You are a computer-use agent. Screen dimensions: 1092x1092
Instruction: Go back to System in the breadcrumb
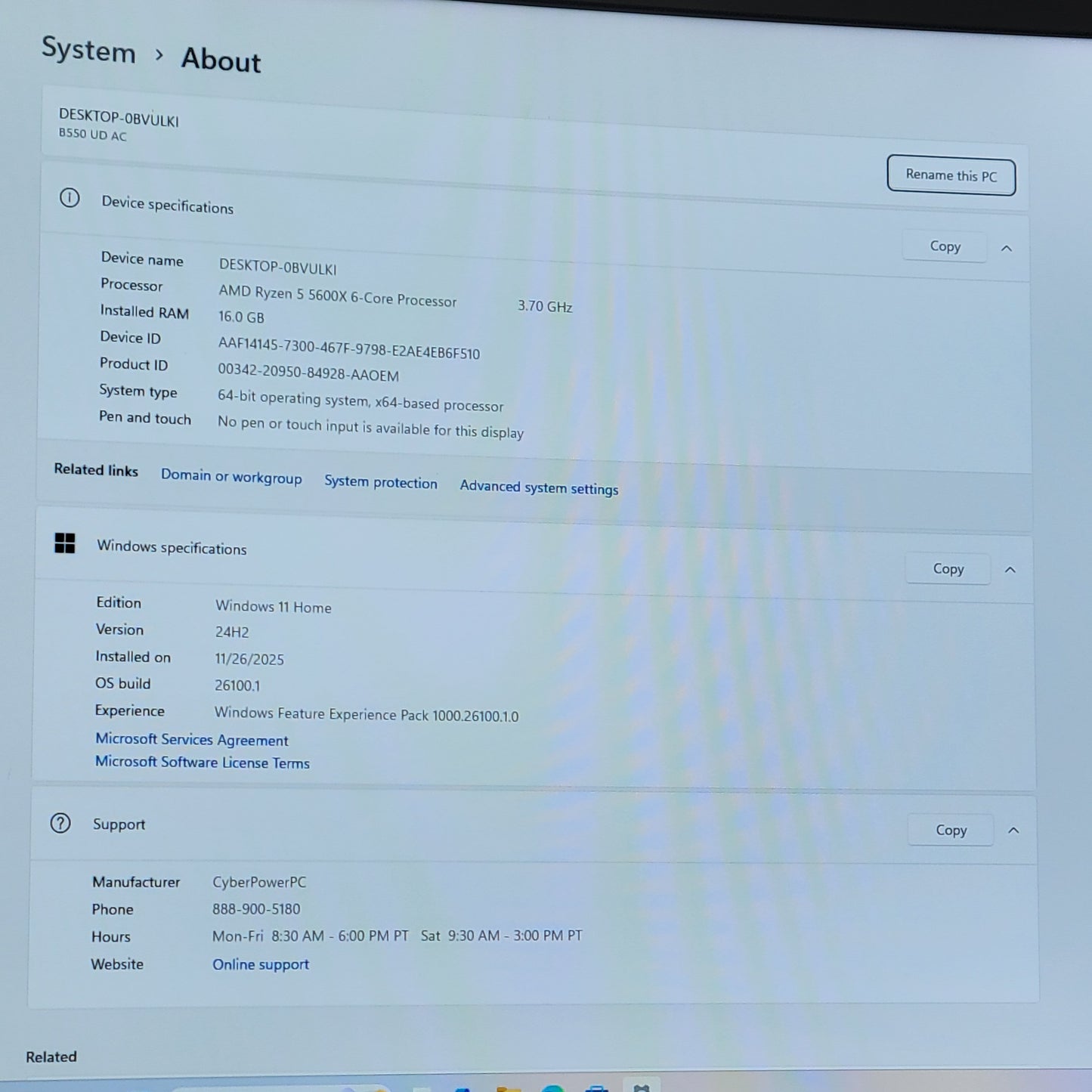(x=88, y=51)
